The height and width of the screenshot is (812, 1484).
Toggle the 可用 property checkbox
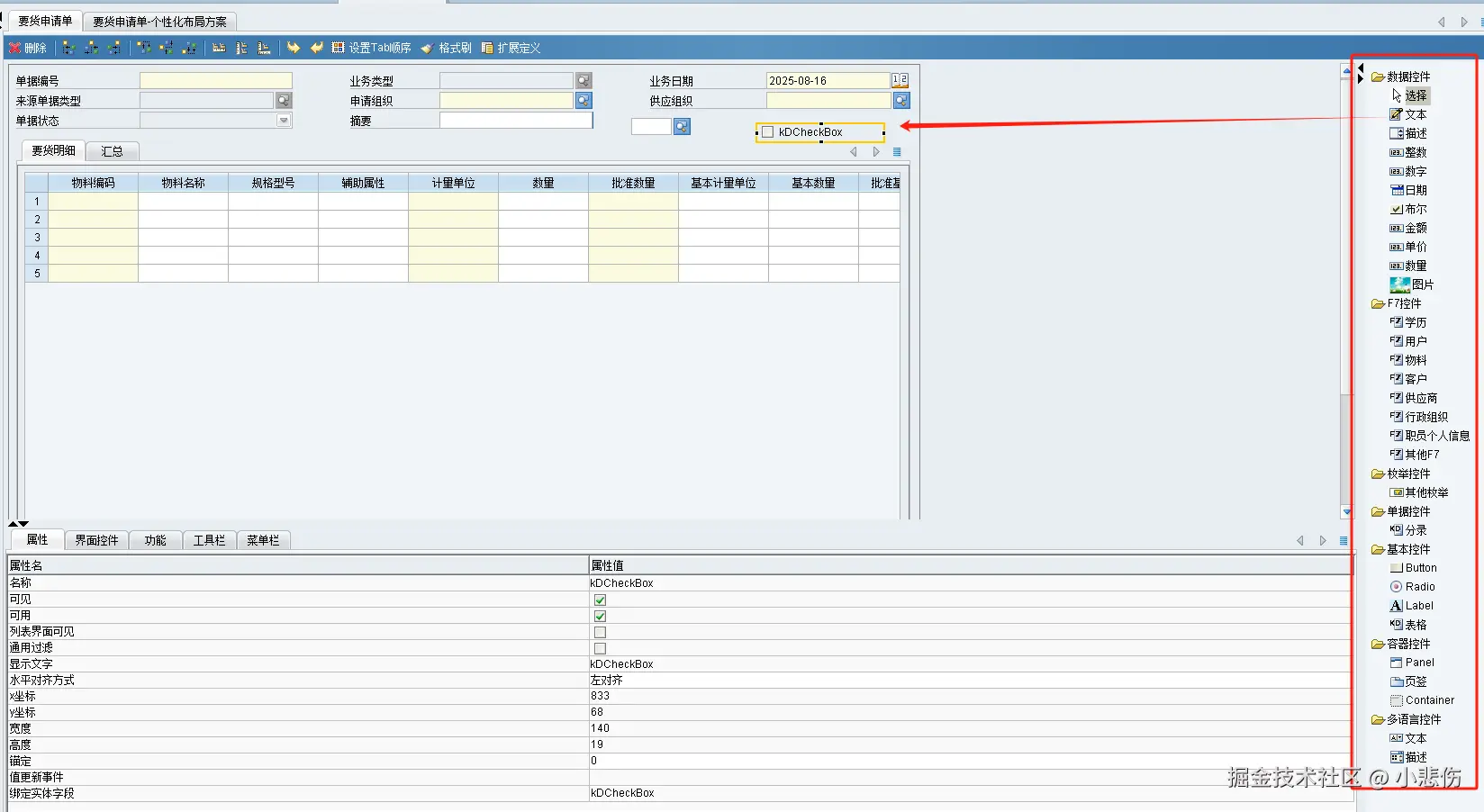(600, 616)
